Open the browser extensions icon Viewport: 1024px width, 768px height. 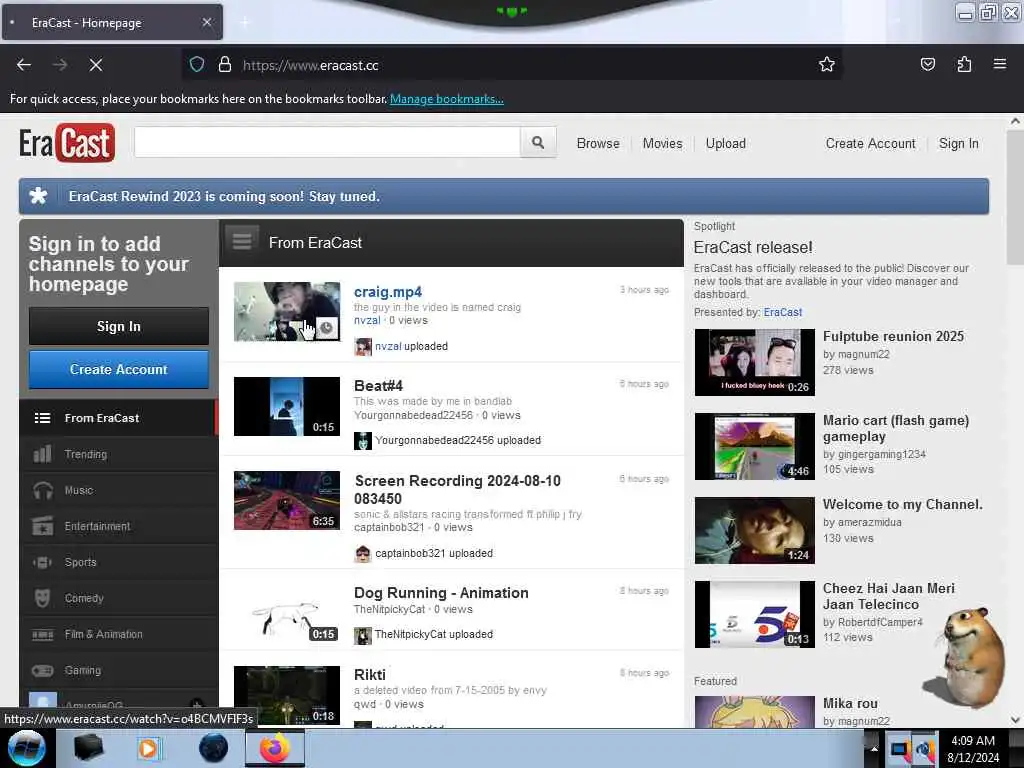tap(964, 65)
